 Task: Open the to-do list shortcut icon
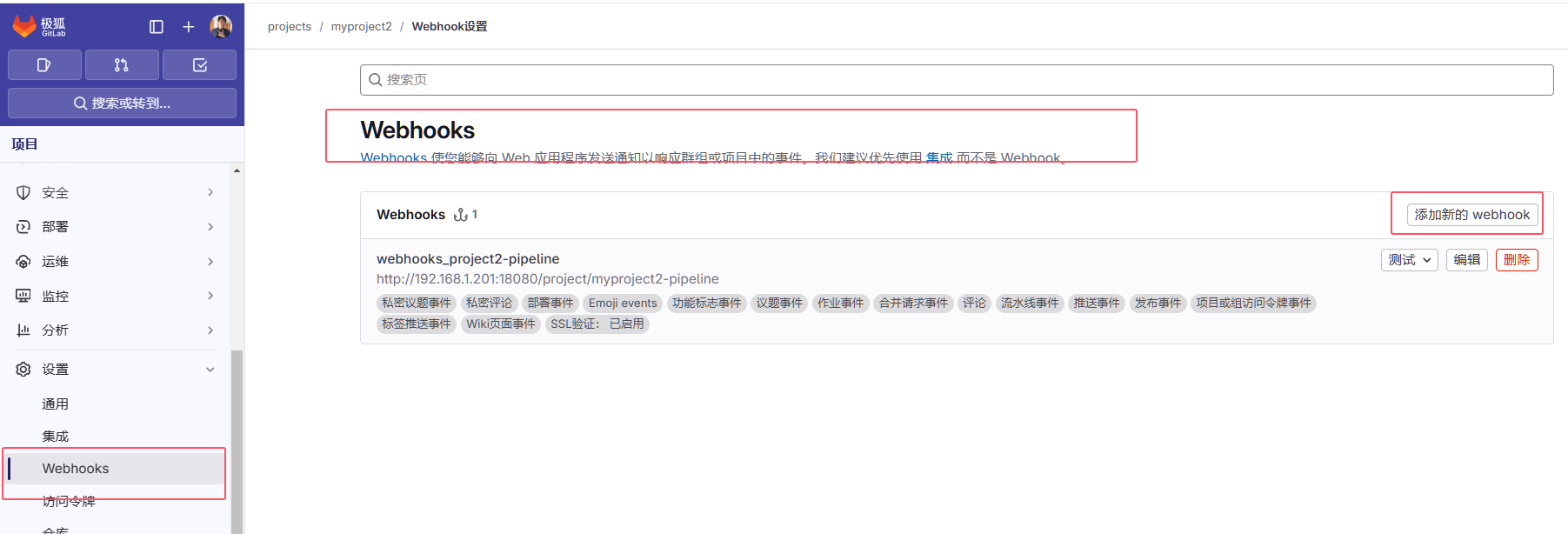pos(199,65)
